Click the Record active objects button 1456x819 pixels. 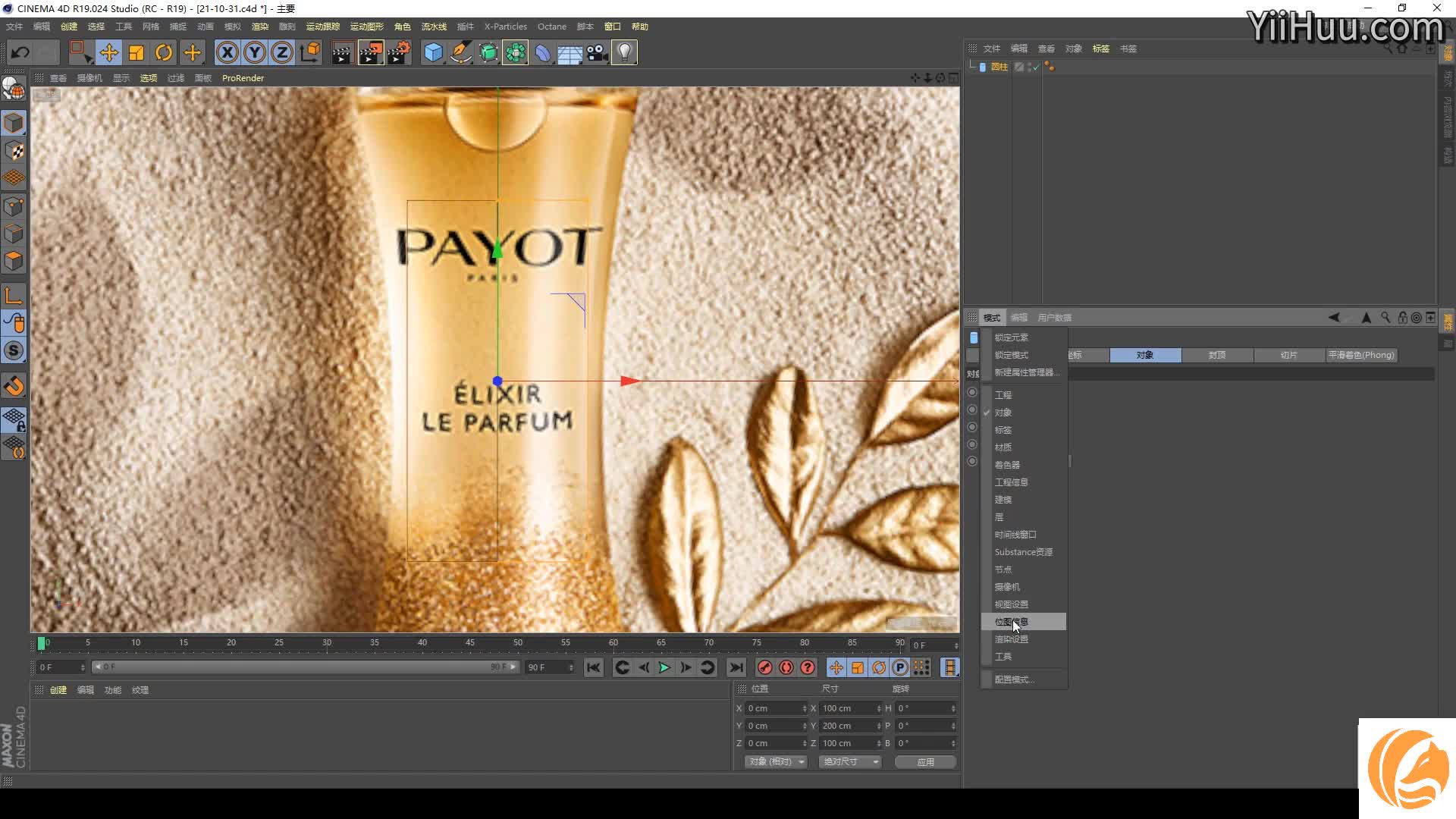click(764, 667)
